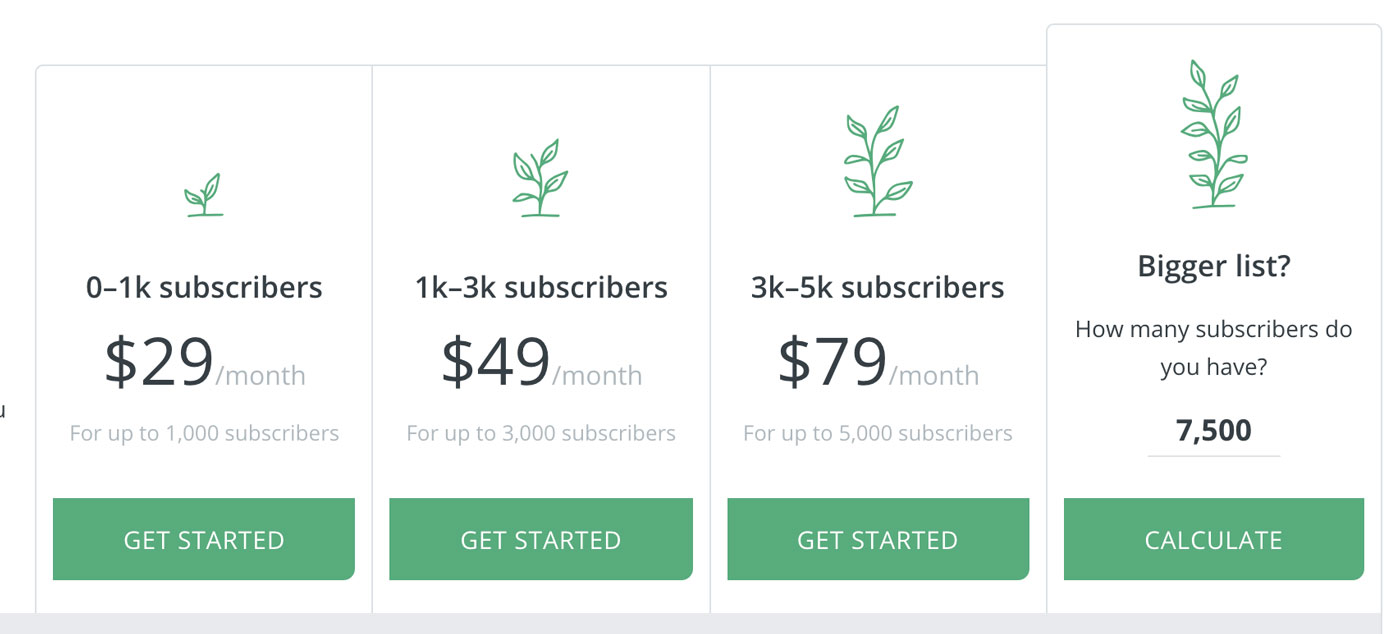The image size is (1400, 634).
Task: Click 'For up to 5,000 subscribers' text
Action: (x=878, y=433)
